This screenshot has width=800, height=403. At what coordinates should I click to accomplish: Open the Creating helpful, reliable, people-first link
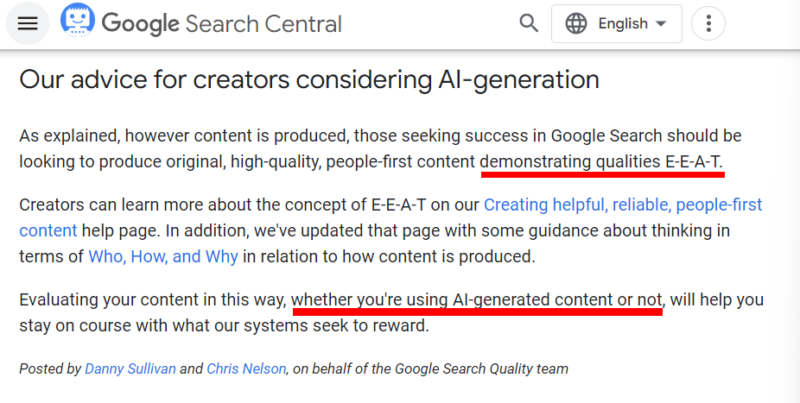coord(622,206)
